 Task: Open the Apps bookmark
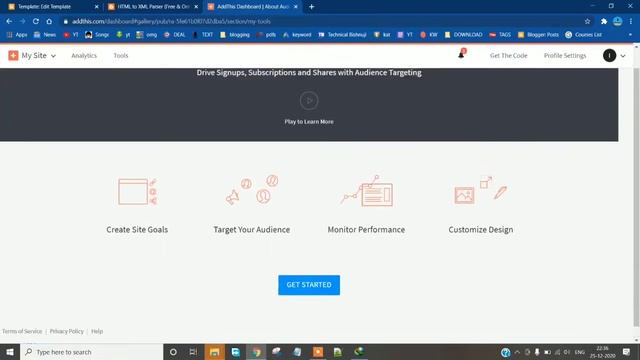point(17,35)
